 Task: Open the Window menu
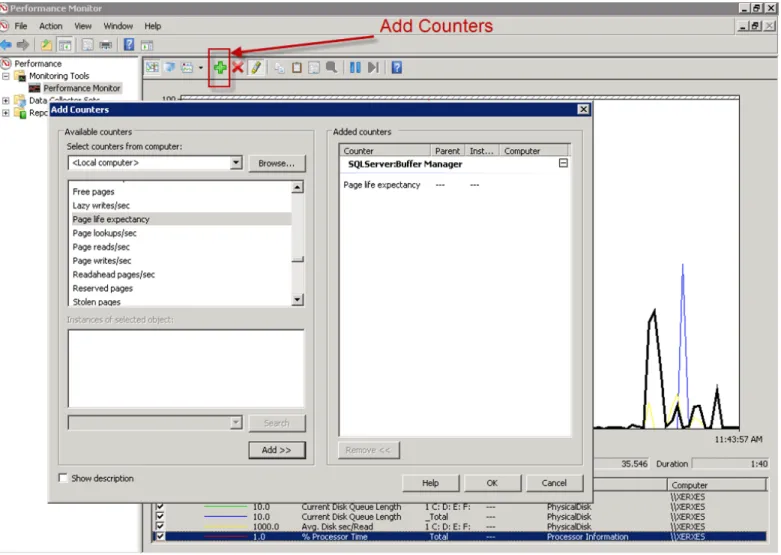(118, 26)
